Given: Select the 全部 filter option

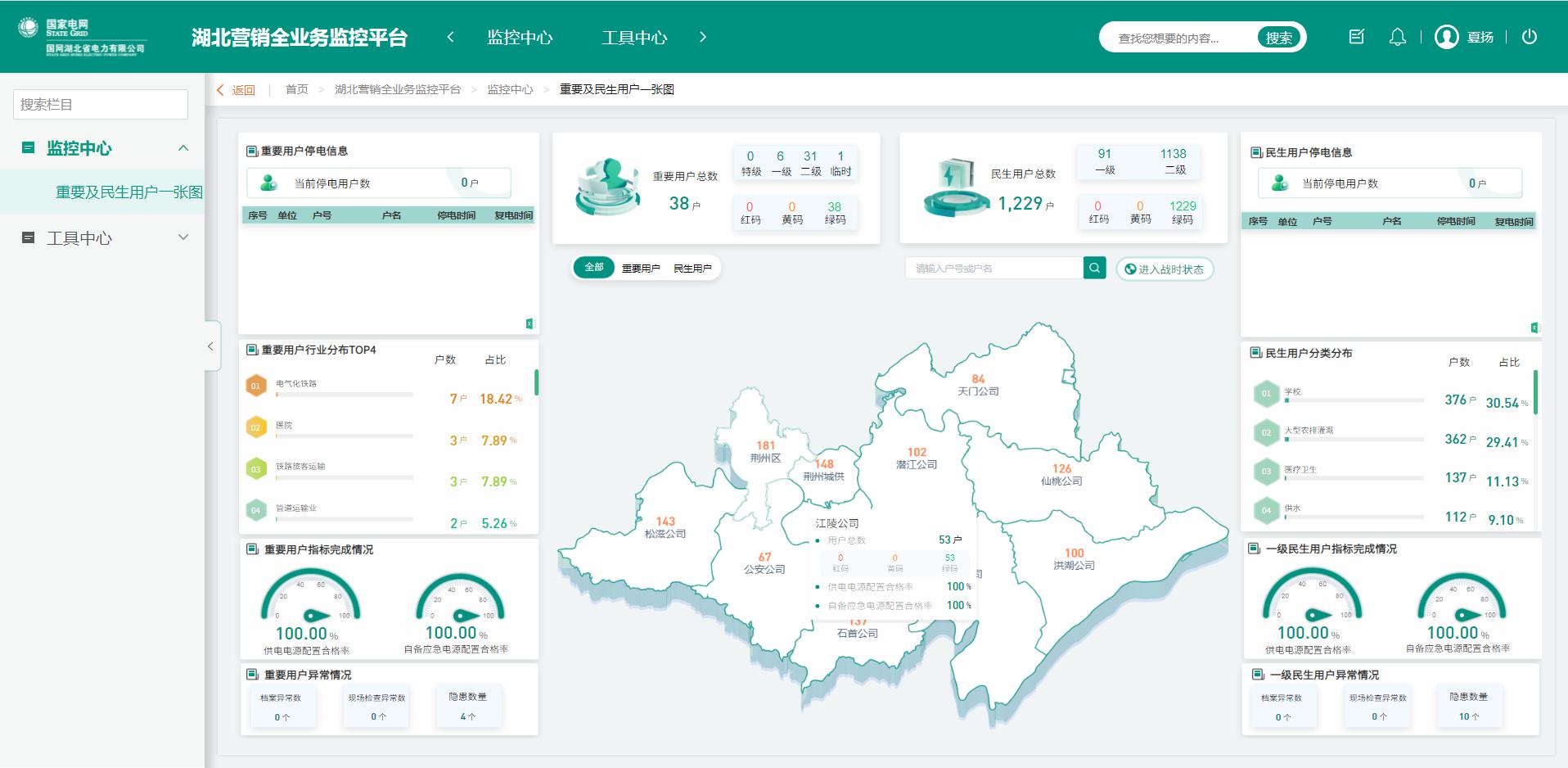Looking at the screenshot, I should pyautogui.click(x=593, y=267).
